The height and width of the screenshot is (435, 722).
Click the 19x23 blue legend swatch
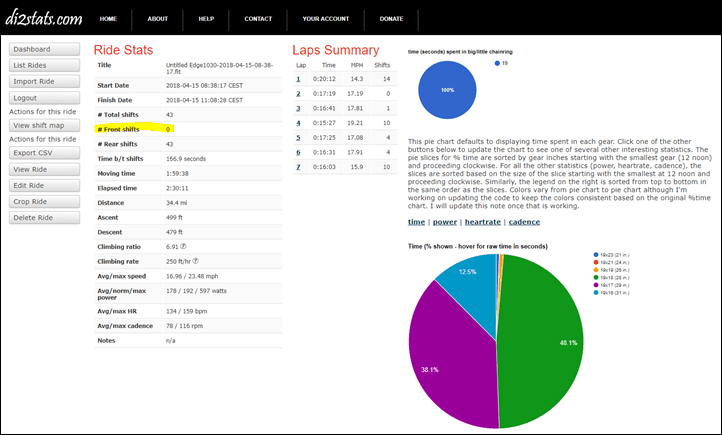596,255
